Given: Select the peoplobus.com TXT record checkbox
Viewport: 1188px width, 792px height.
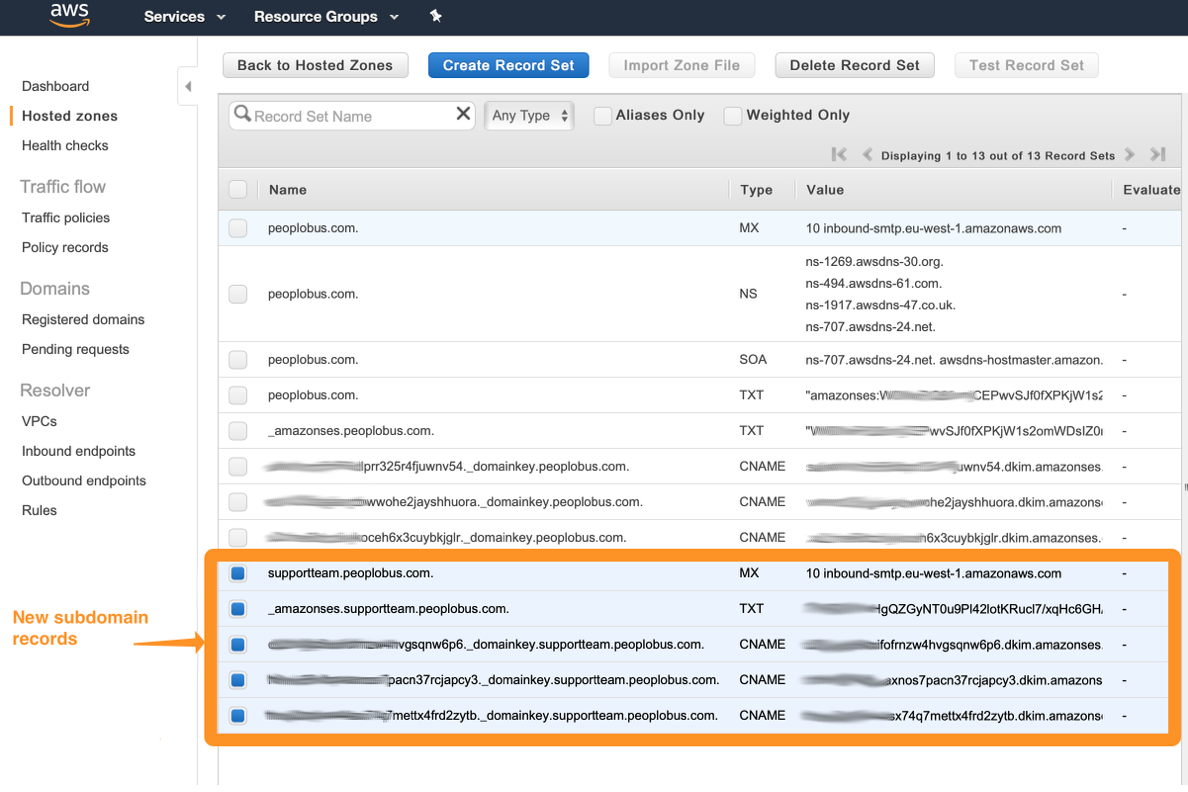Looking at the screenshot, I should pyautogui.click(x=238, y=395).
